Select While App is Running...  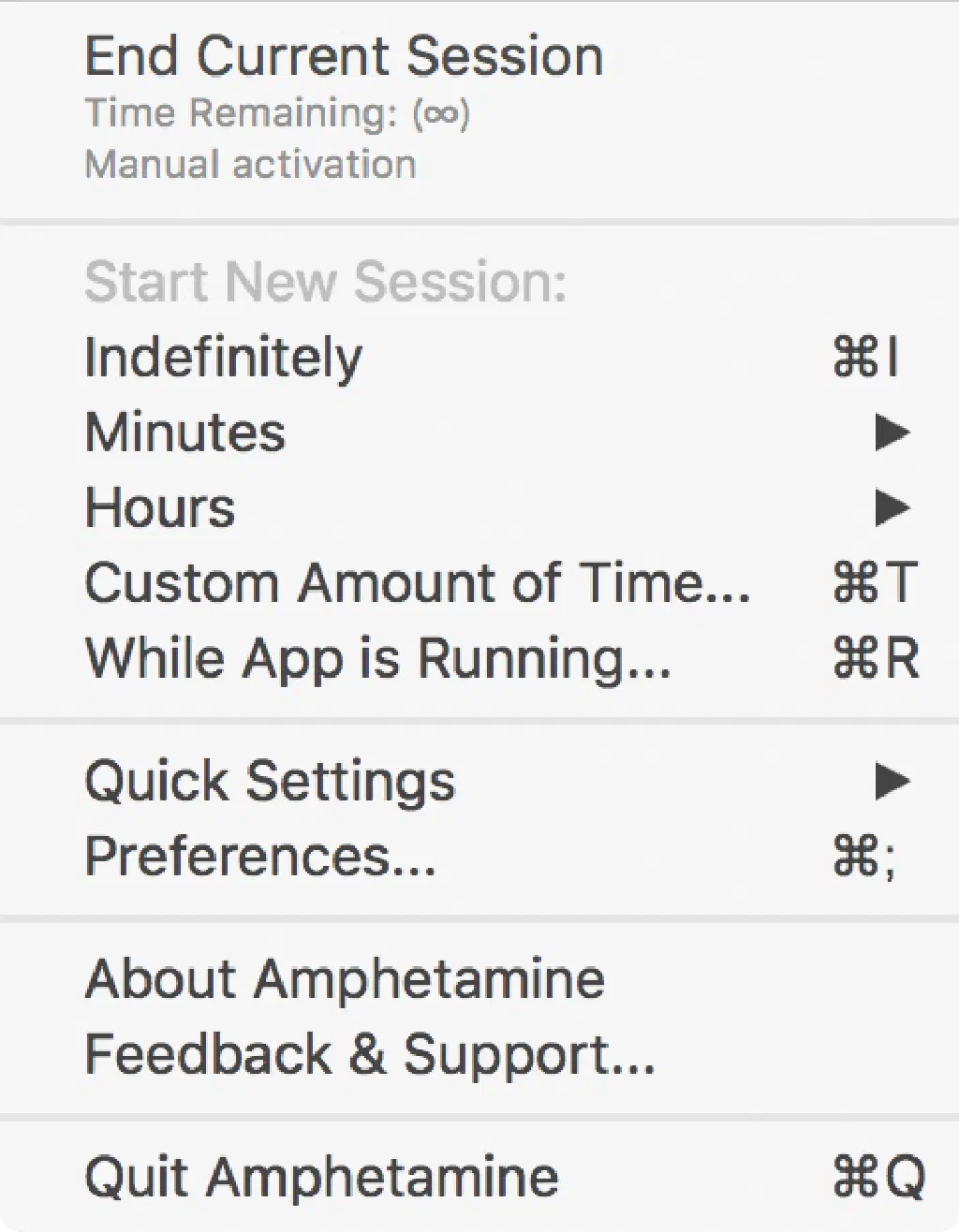[x=377, y=657]
